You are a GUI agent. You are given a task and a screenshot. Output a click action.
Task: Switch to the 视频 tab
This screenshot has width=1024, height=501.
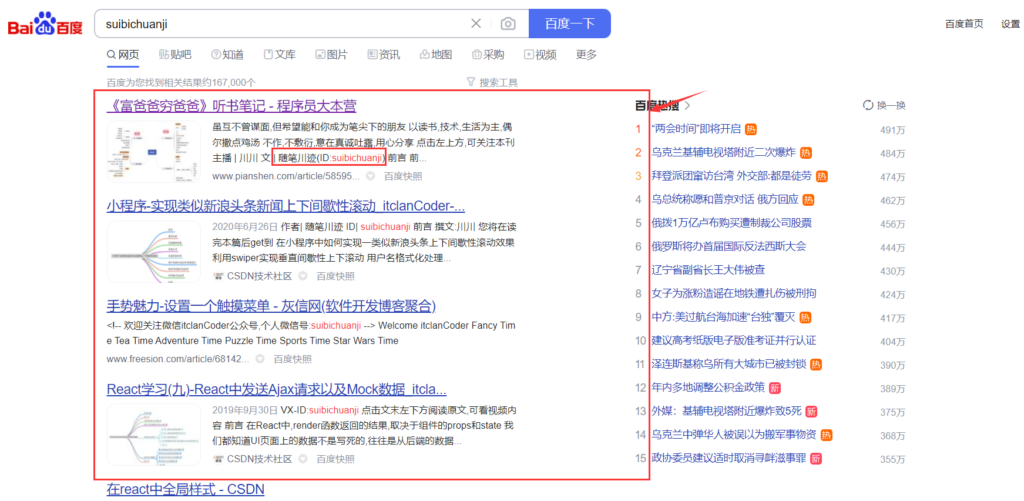(x=540, y=55)
